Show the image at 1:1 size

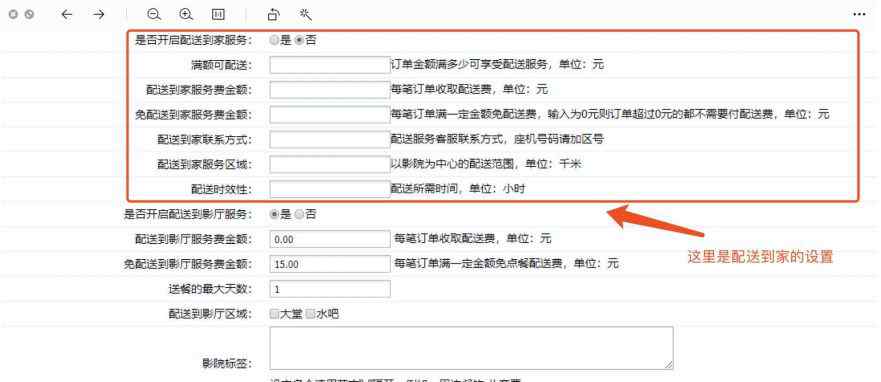pyautogui.click(x=219, y=15)
